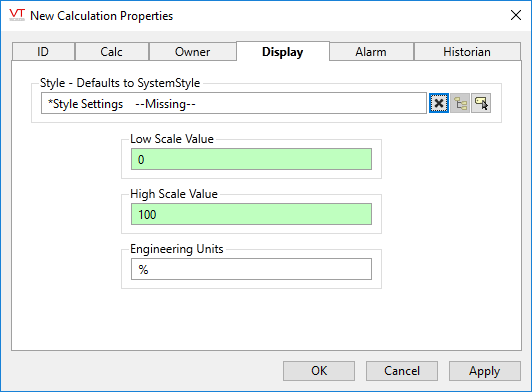Confirm with the OK button
The height and width of the screenshot is (392, 532).
(x=319, y=371)
